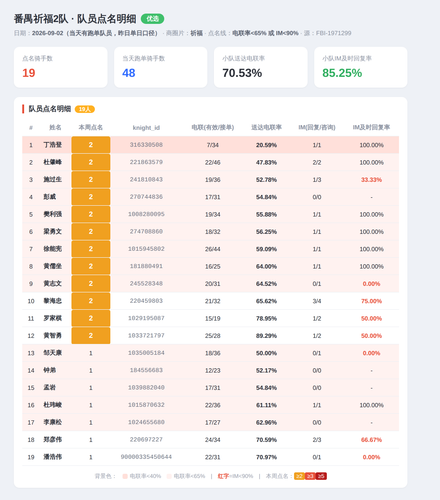Click the orange 2 badge in the 20.59% row

coord(91,145)
